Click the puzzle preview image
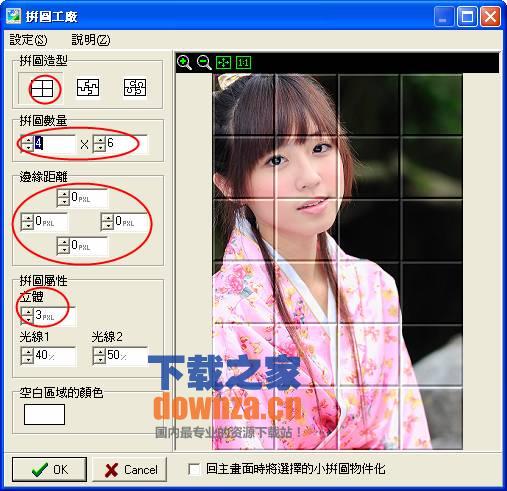507x491 pixels. tap(337, 261)
